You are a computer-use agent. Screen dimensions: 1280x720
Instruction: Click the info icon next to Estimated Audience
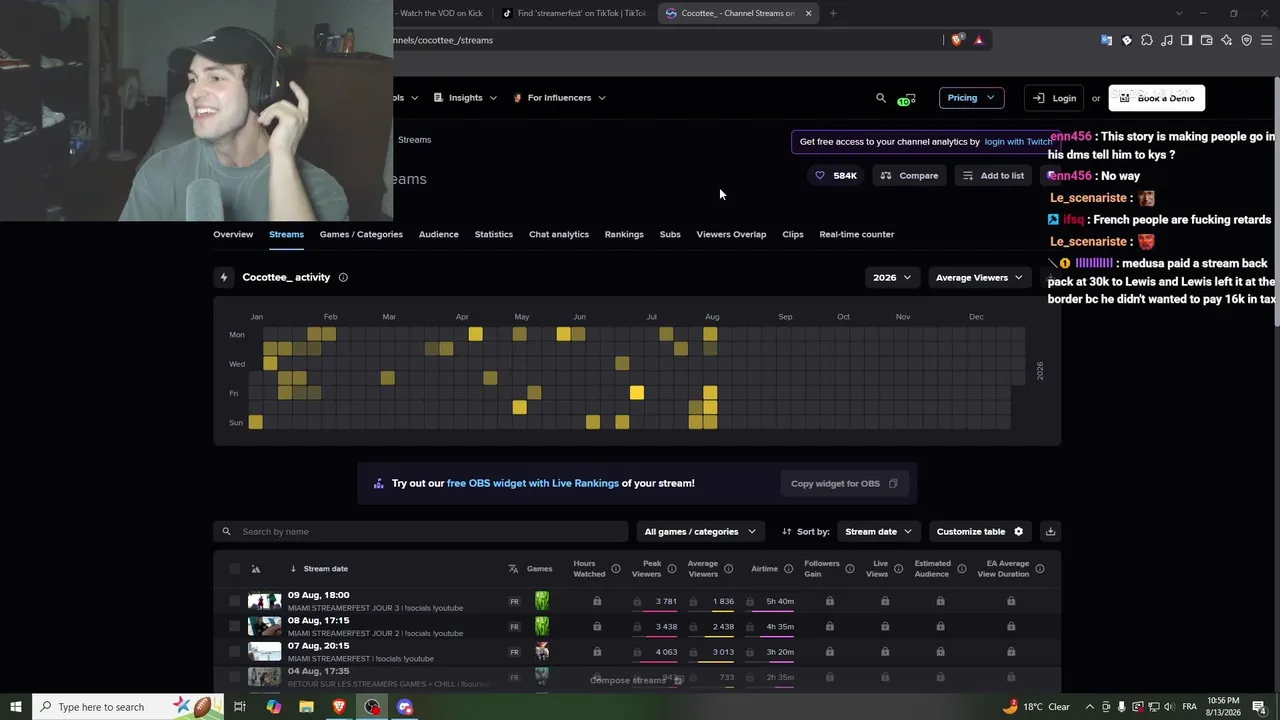pyautogui.click(x=961, y=569)
